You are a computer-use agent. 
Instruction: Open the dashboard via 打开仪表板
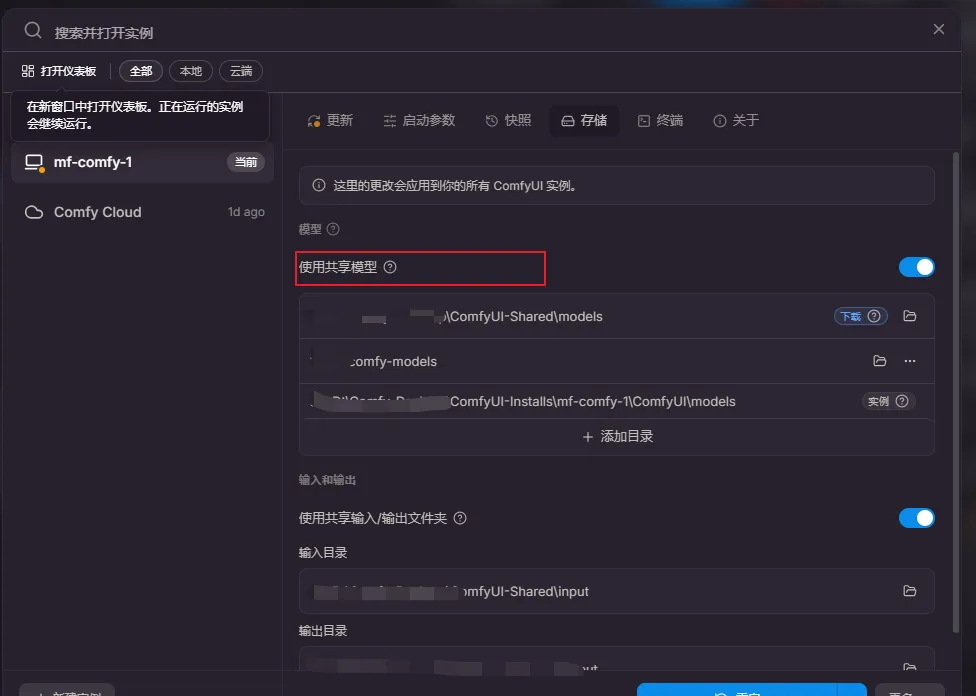(x=59, y=71)
